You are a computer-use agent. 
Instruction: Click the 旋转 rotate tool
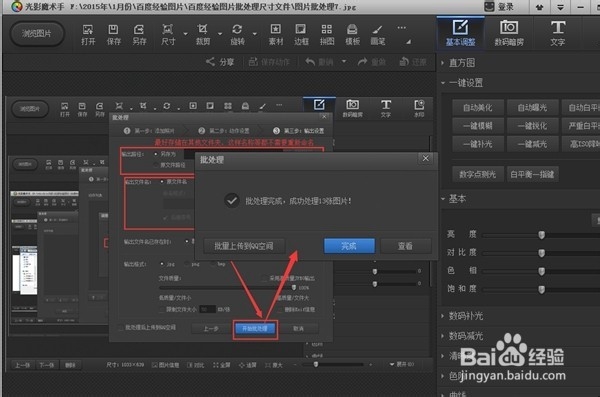pyautogui.click(x=237, y=34)
